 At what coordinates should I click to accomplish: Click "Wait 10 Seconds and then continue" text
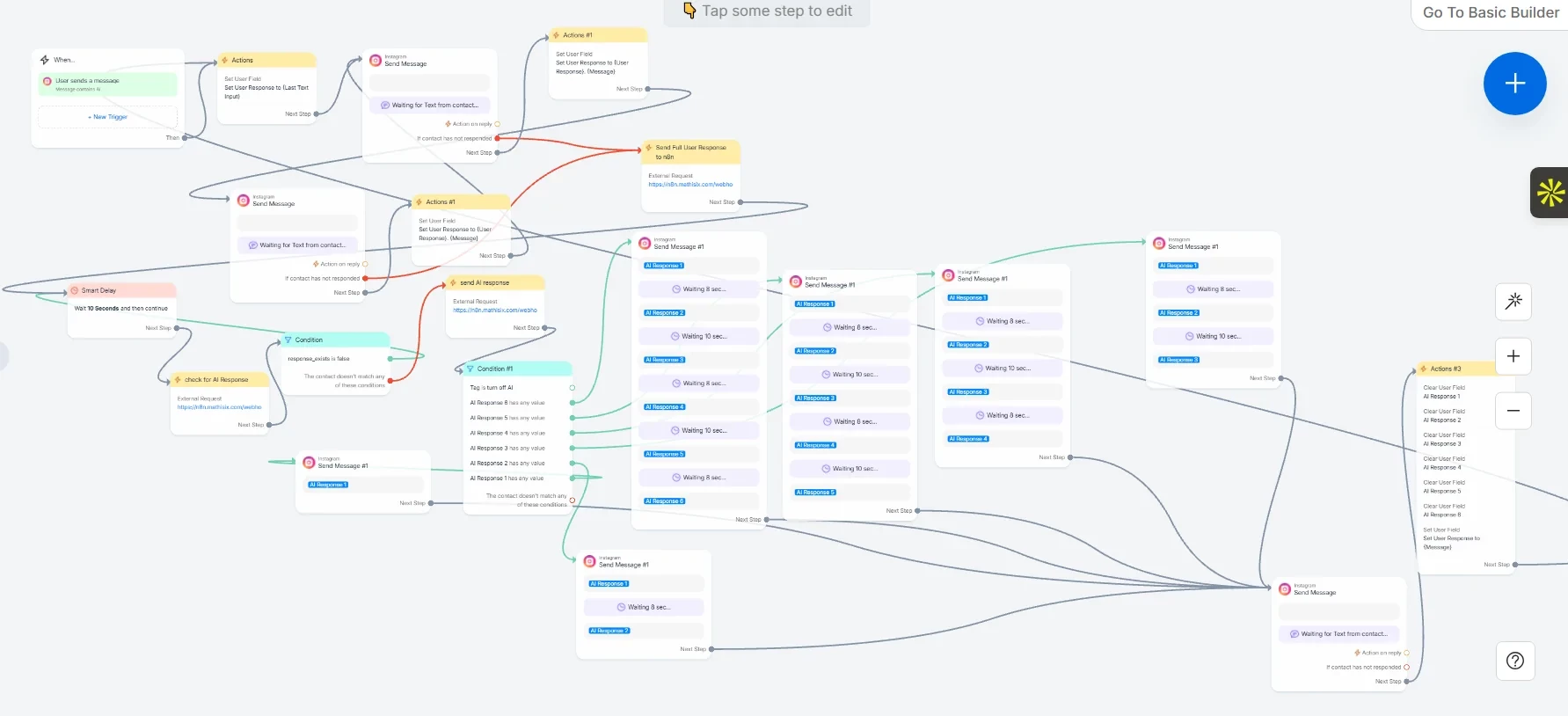pos(120,309)
